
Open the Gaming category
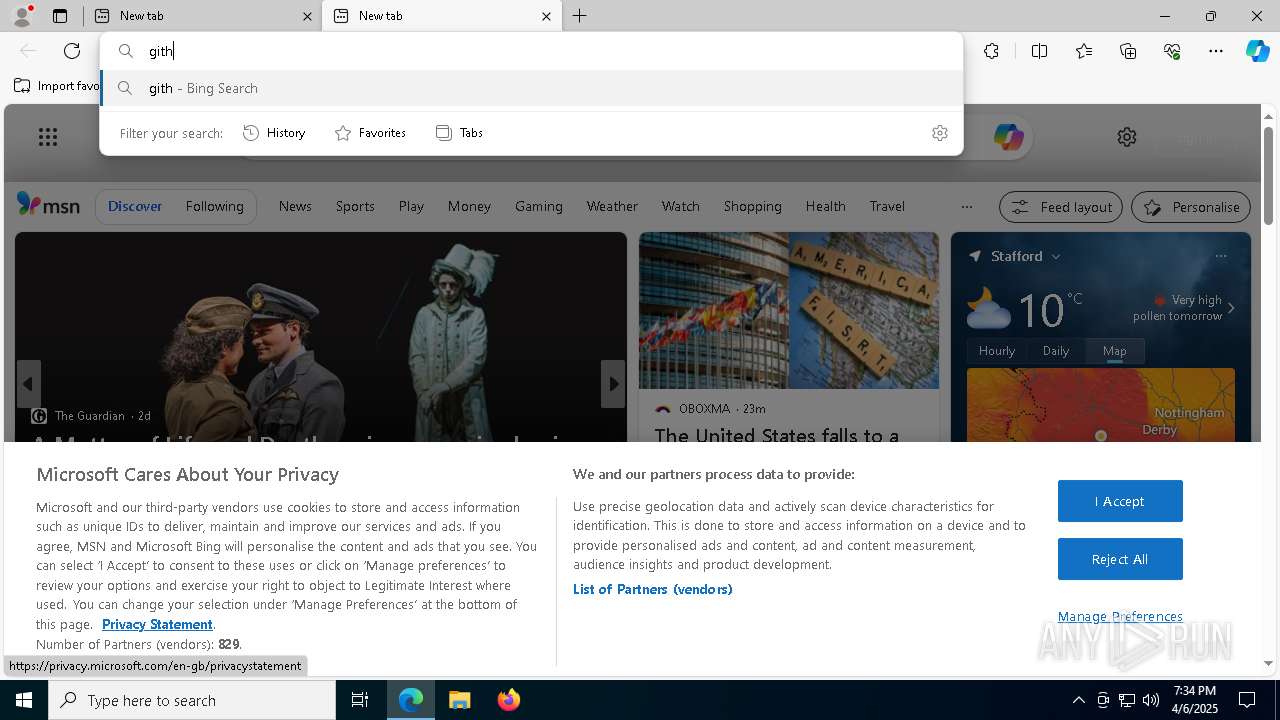tap(539, 206)
